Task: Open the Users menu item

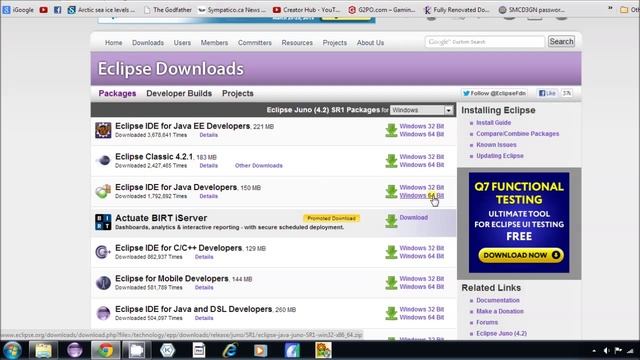Action: point(182,42)
